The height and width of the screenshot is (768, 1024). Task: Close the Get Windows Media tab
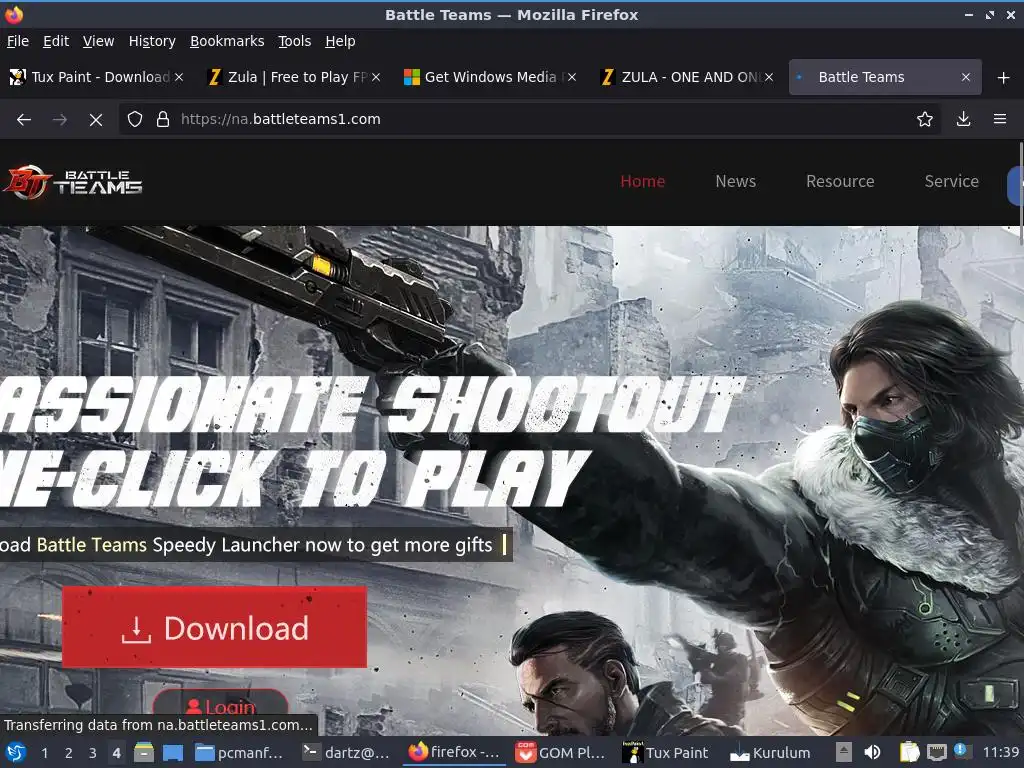[x=572, y=77]
